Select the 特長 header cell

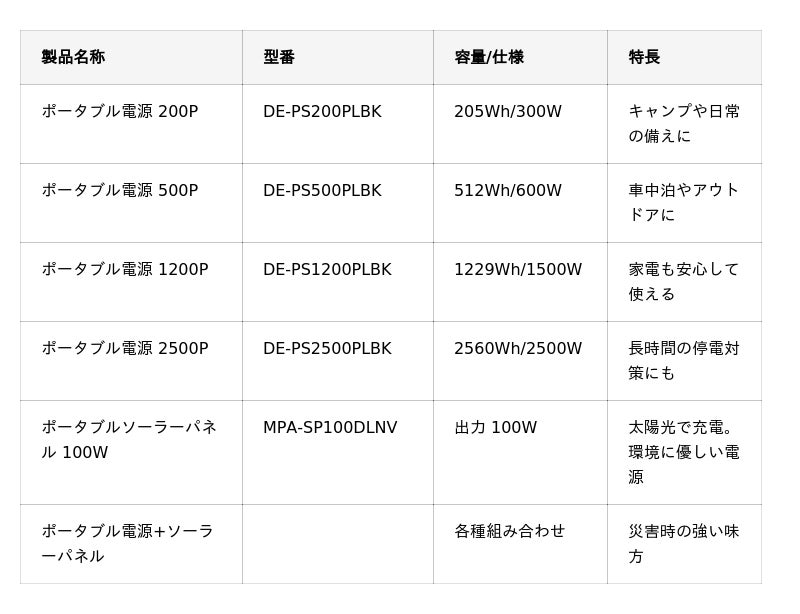click(x=644, y=57)
